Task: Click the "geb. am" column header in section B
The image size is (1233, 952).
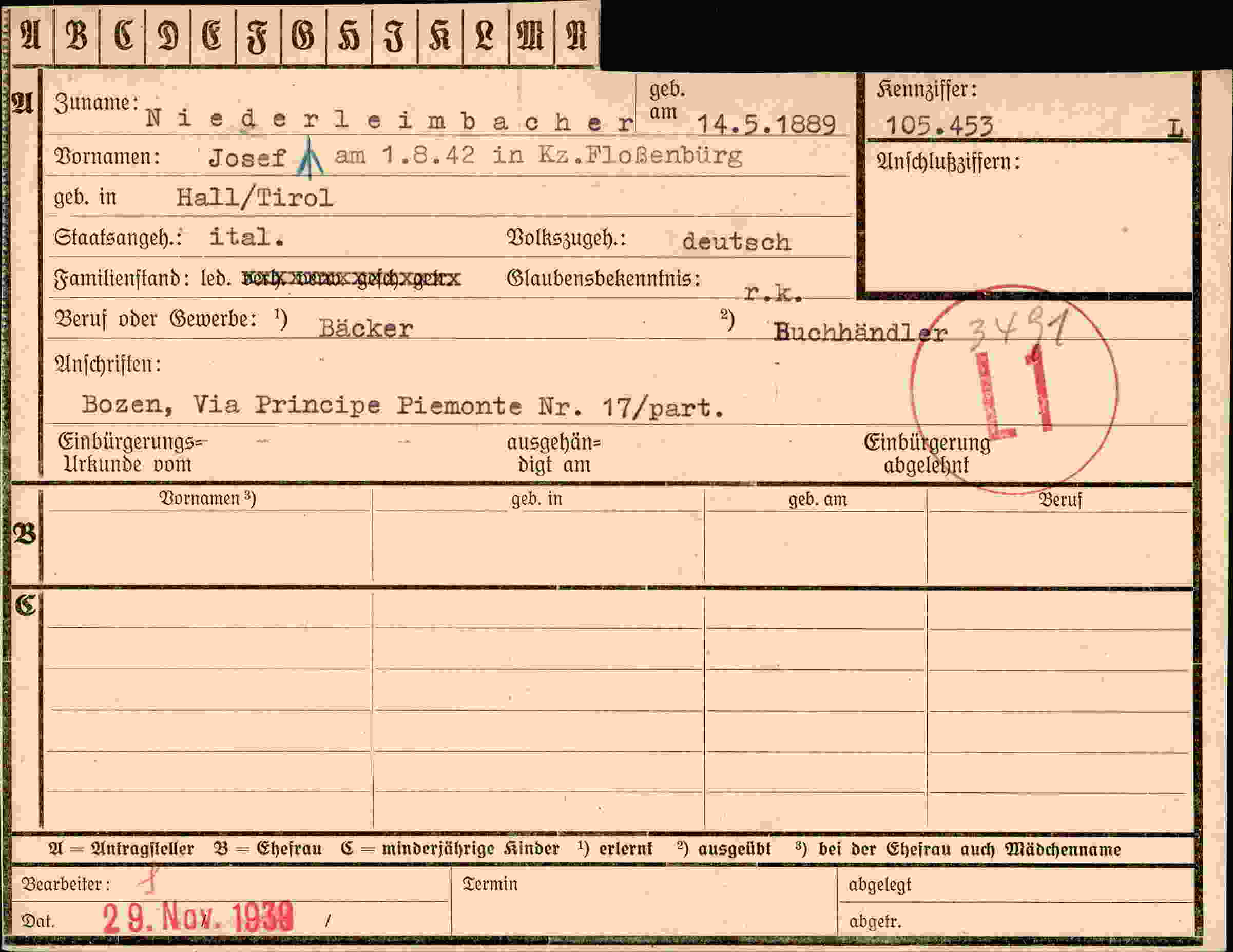Action: (818, 499)
